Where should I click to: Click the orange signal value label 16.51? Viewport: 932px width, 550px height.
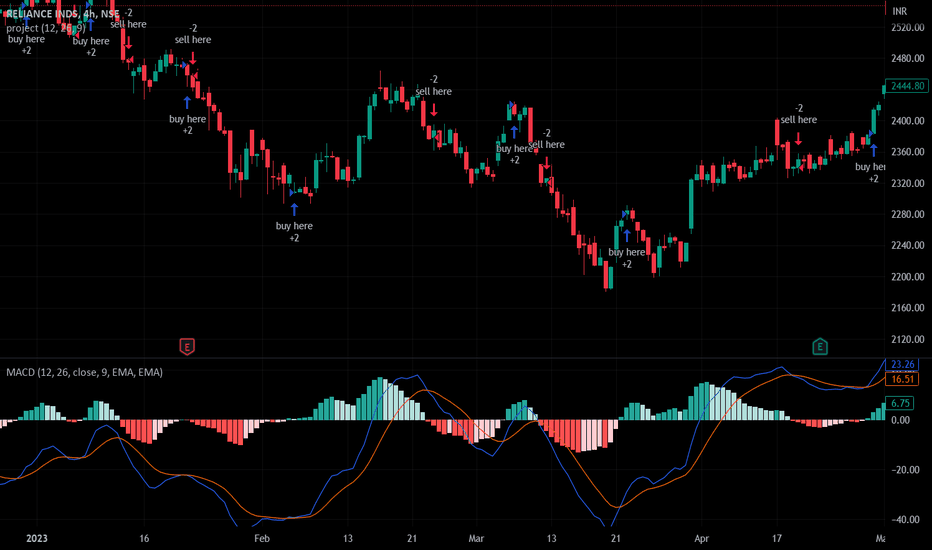tap(902, 379)
